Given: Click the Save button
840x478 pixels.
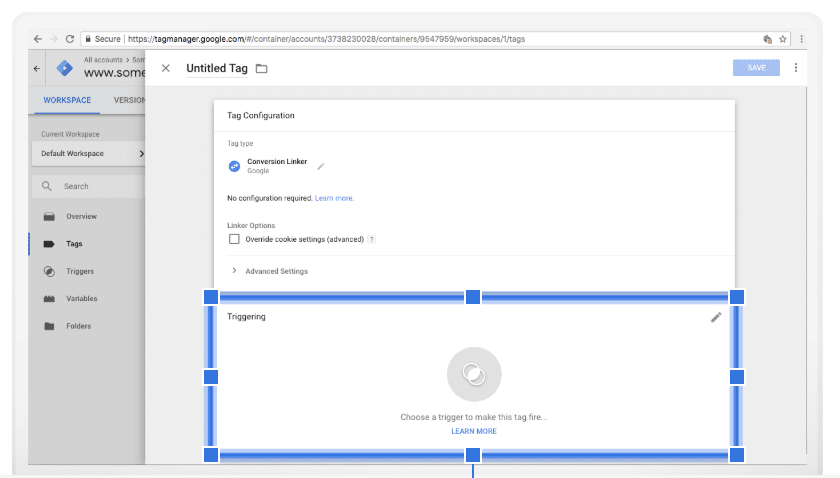Looking at the screenshot, I should coord(756,68).
